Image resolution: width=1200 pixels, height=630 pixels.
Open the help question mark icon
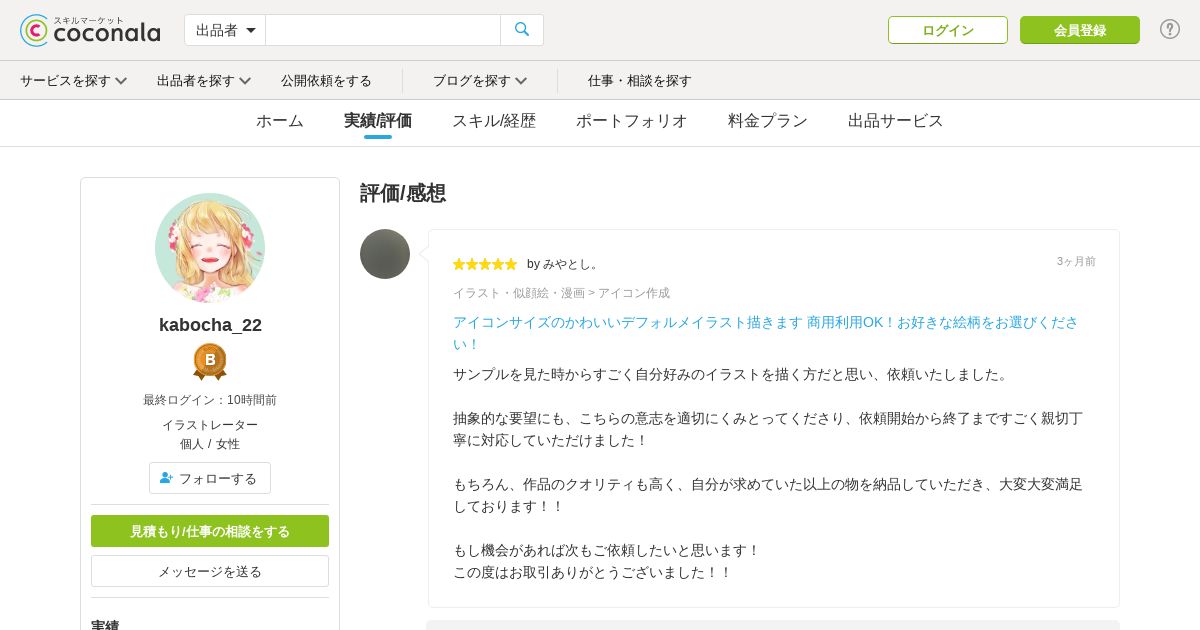pyautogui.click(x=1170, y=29)
